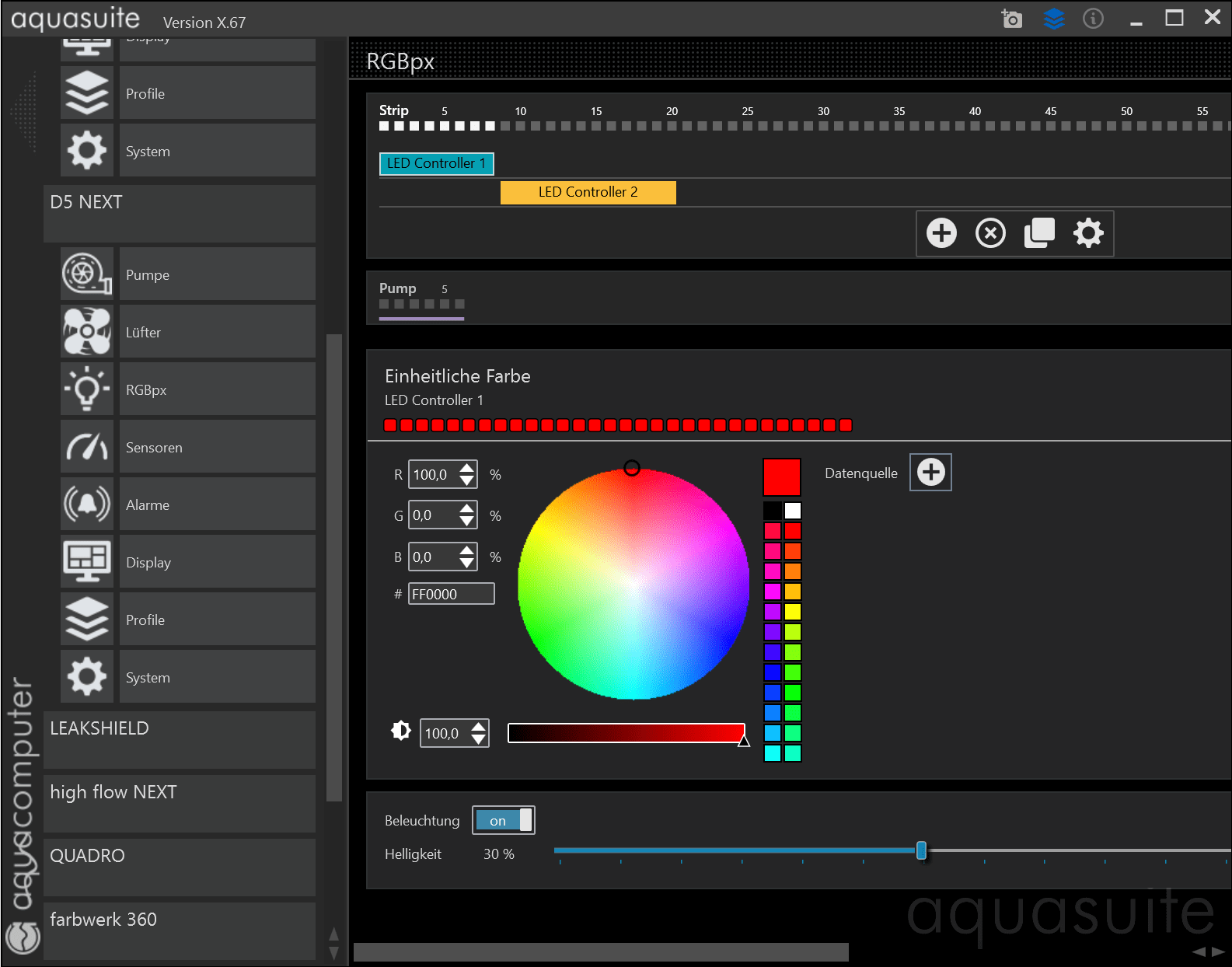Toggle the Beleuchtung on switch

[504, 820]
